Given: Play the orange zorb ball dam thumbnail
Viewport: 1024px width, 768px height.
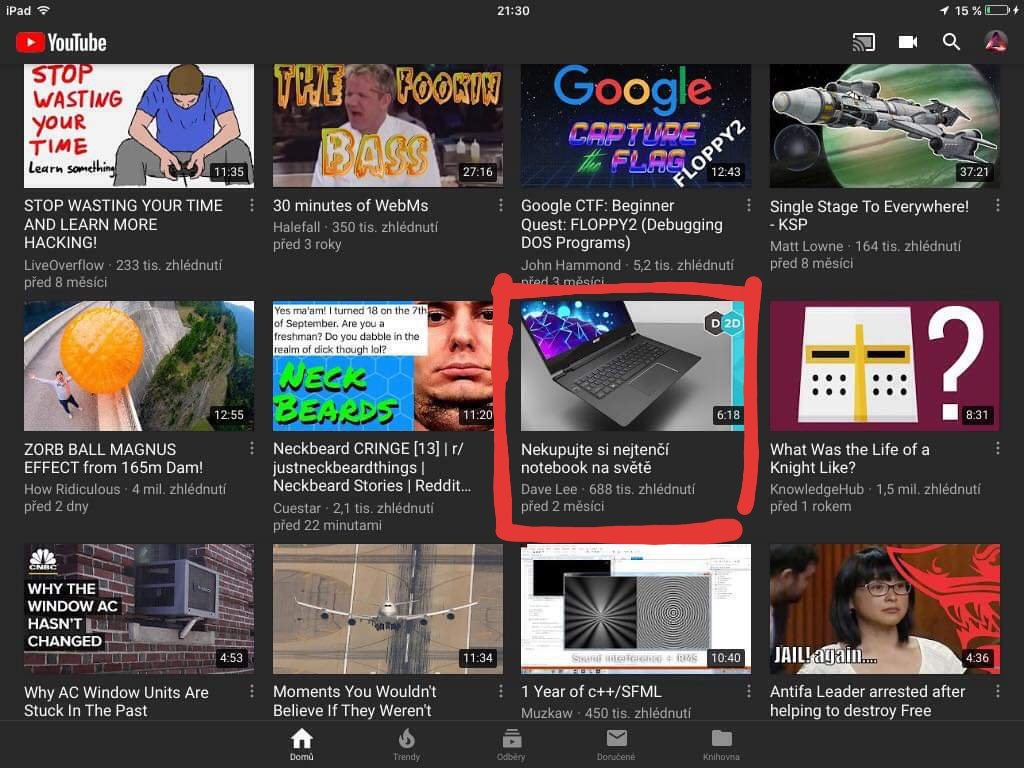Looking at the screenshot, I should (x=139, y=366).
